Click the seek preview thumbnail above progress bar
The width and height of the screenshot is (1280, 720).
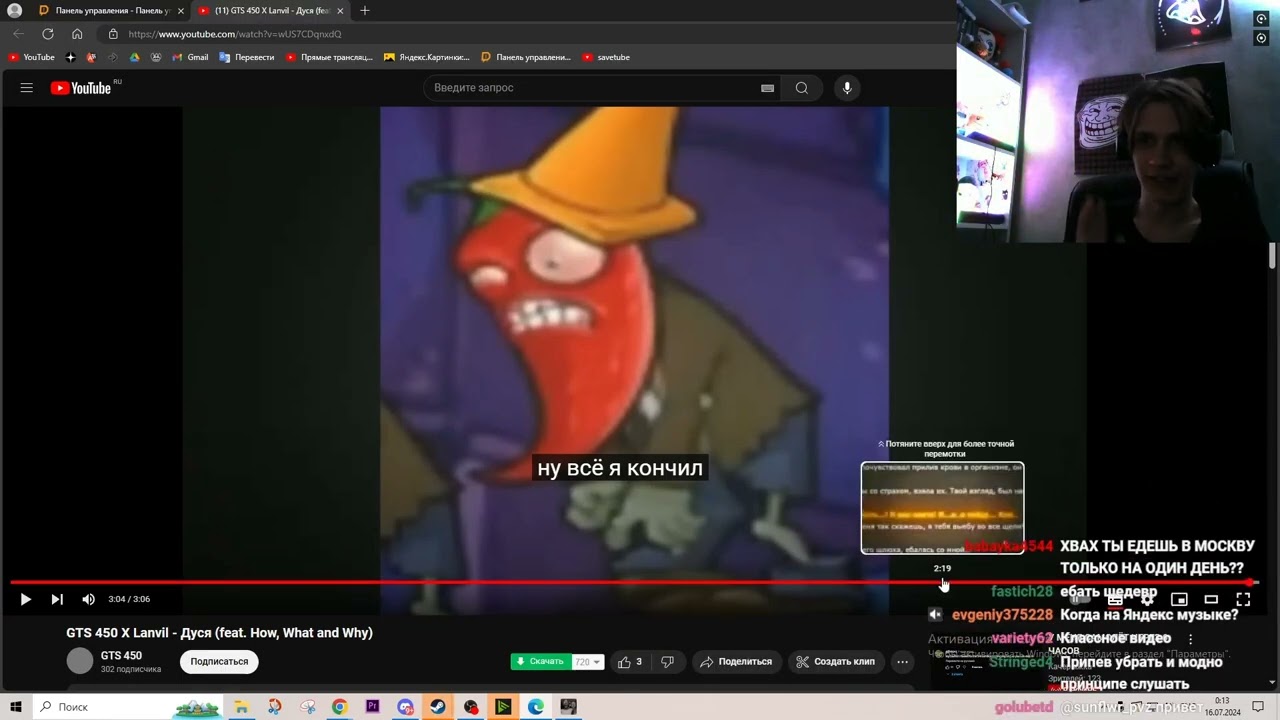(x=943, y=508)
